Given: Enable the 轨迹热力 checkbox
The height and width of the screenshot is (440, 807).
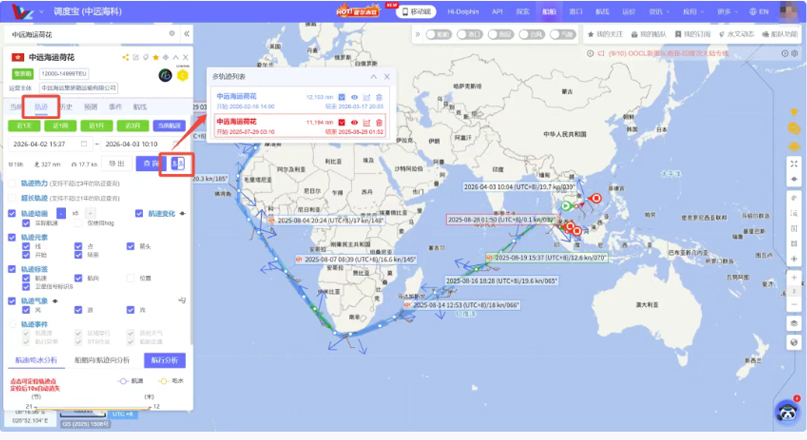Looking at the screenshot, I should pos(13,184).
